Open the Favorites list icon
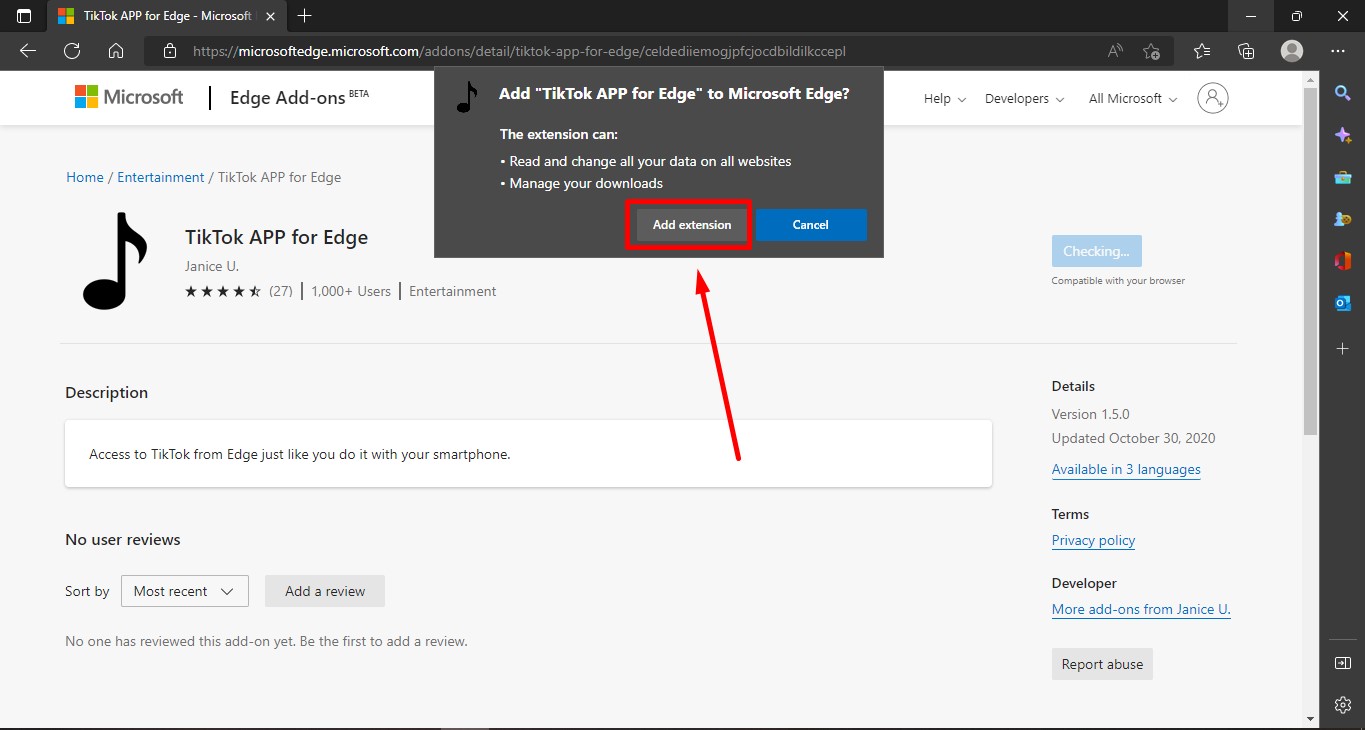 coord(1202,51)
